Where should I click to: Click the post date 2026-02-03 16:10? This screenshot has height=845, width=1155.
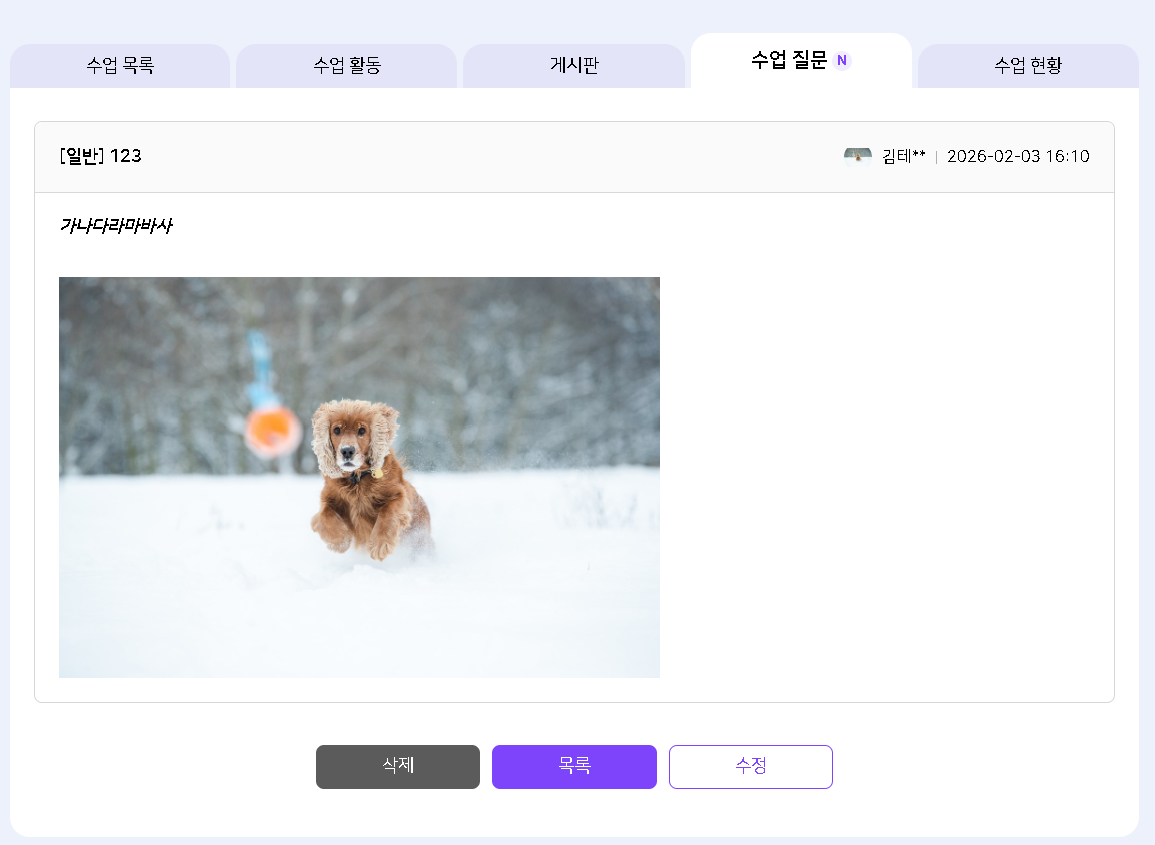coord(1018,156)
